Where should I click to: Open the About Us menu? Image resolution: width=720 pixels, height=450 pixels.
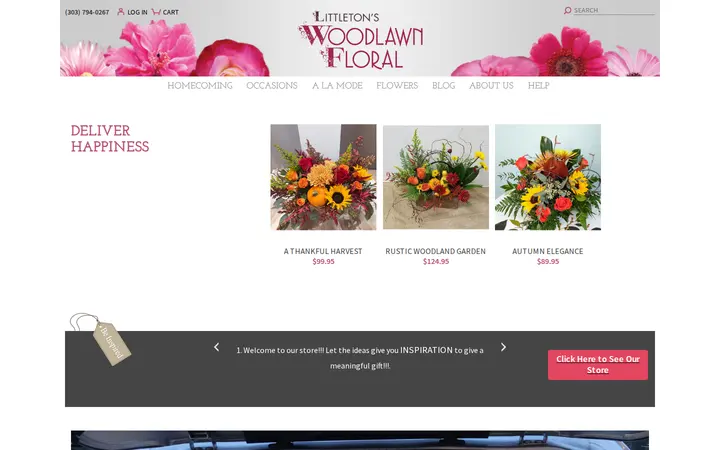[491, 85]
